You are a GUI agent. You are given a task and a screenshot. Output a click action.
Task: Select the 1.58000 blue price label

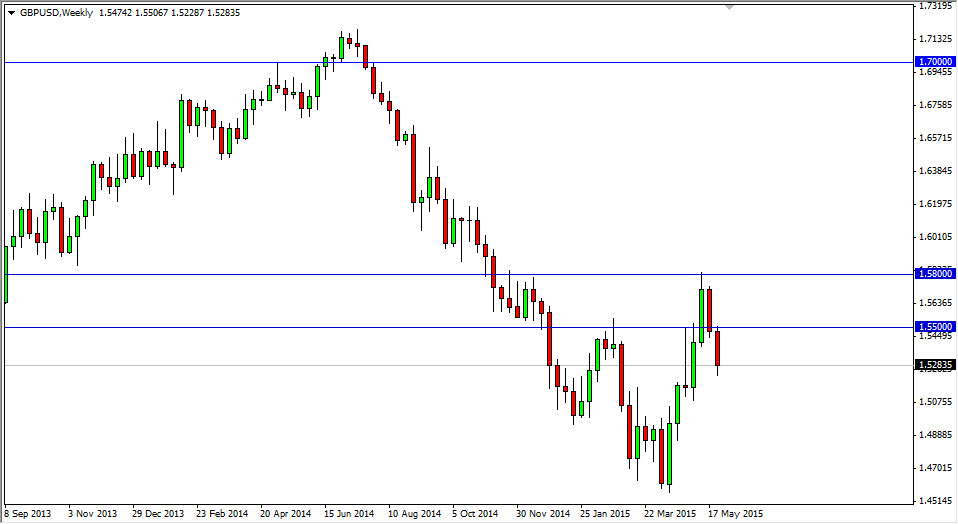(935, 274)
